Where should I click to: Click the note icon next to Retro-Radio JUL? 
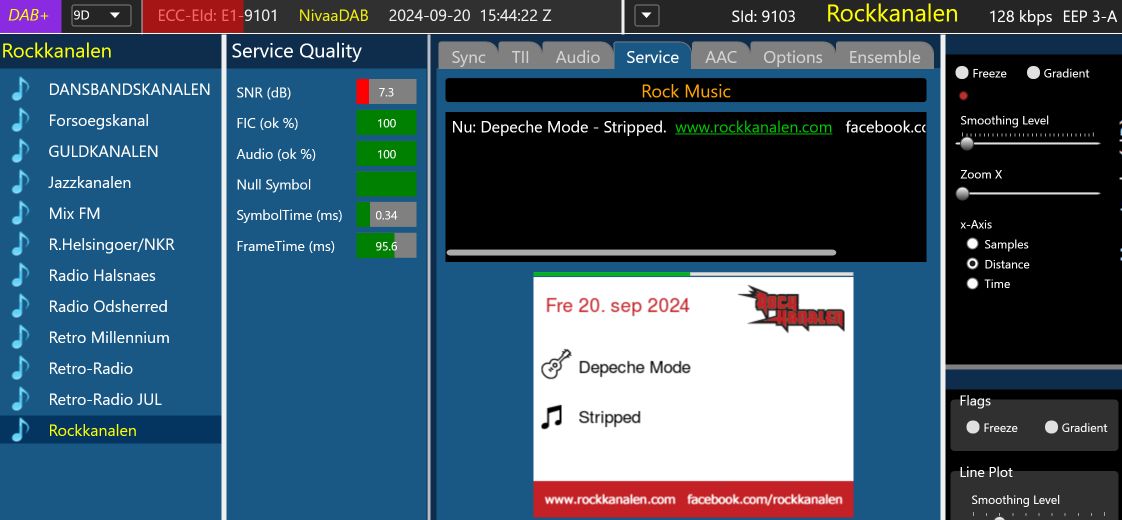tap(21, 399)
